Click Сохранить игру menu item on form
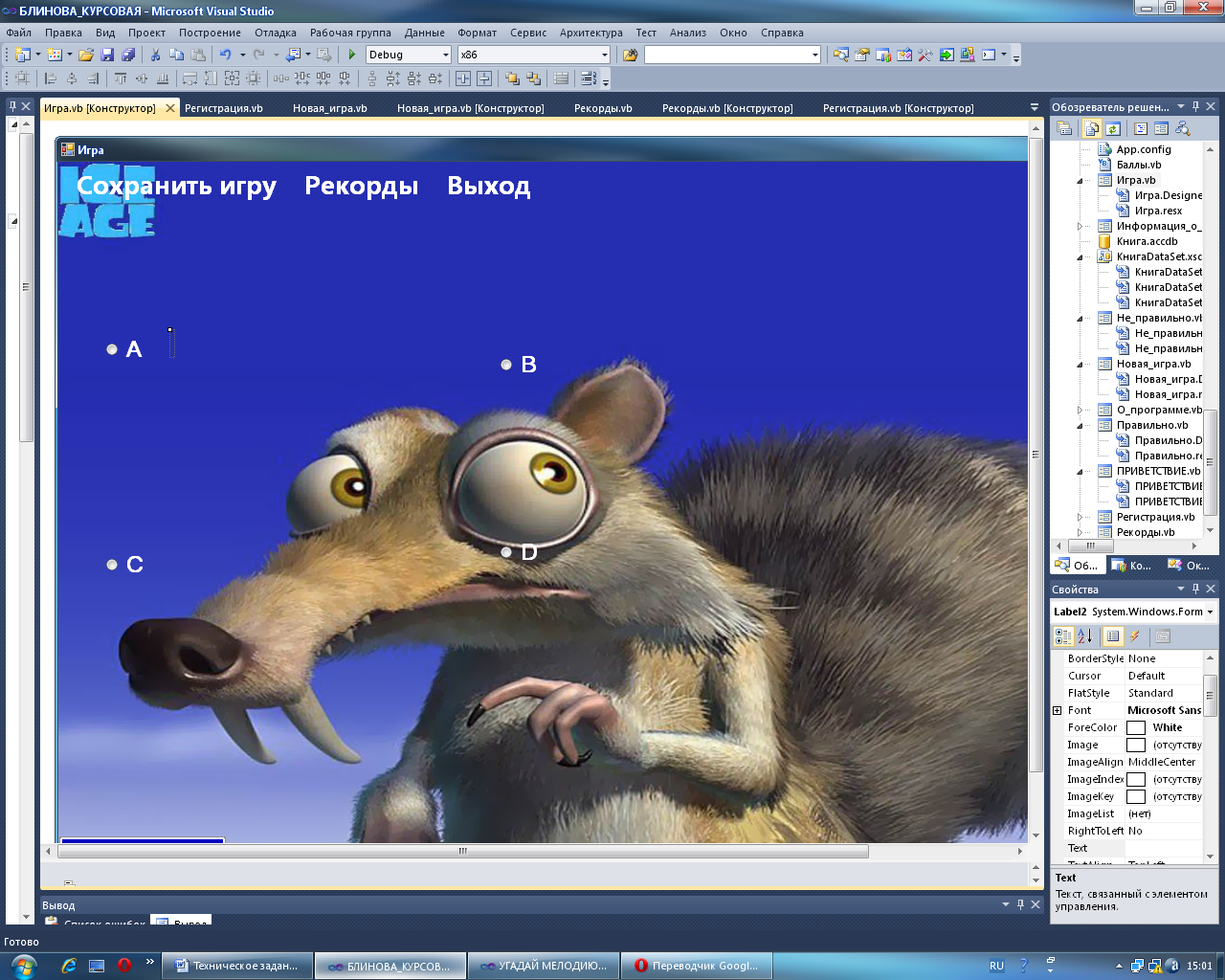1225x980 pixels. pos(176,186)
